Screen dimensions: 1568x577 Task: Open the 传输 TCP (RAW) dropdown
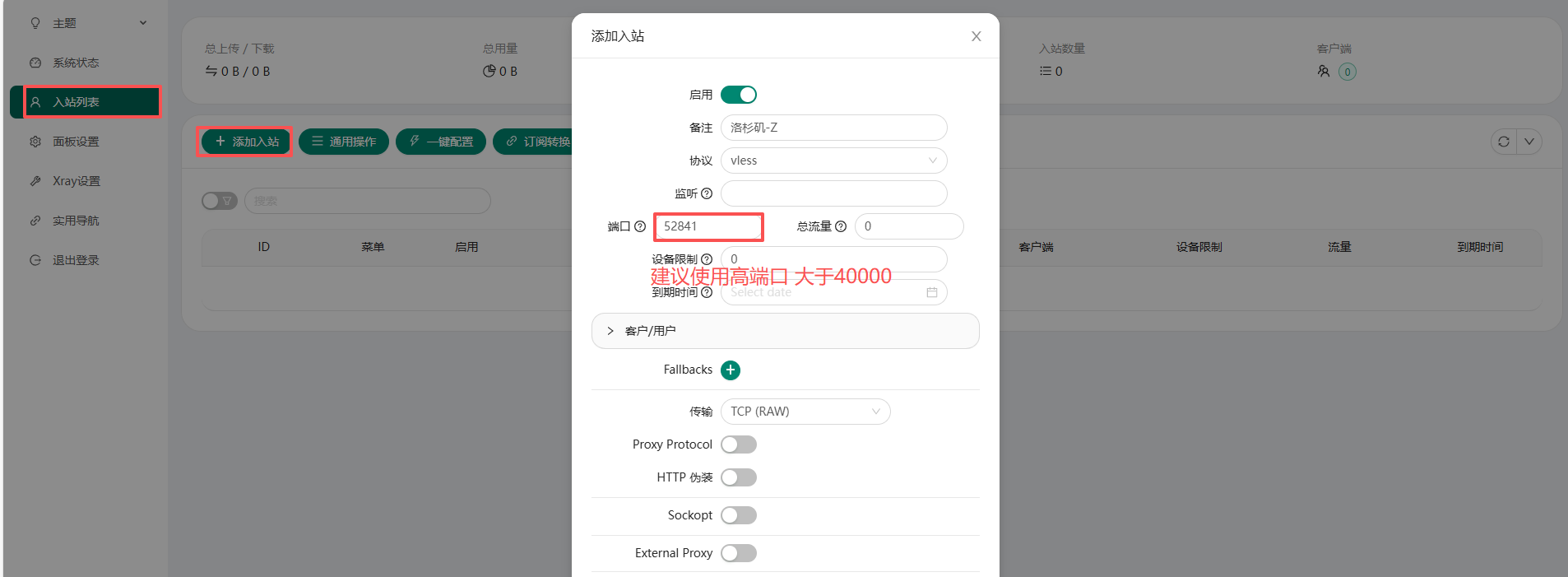805,412
